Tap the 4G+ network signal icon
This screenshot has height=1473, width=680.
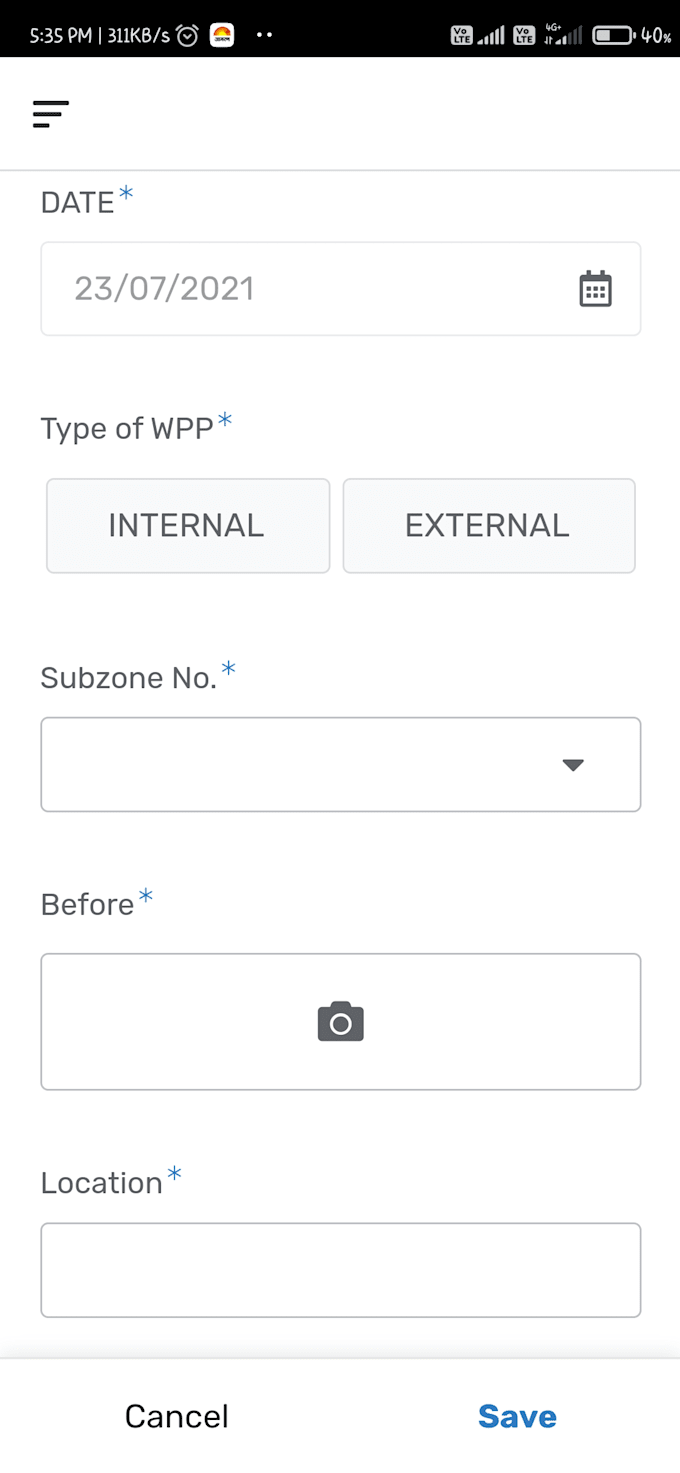[562, 36]
